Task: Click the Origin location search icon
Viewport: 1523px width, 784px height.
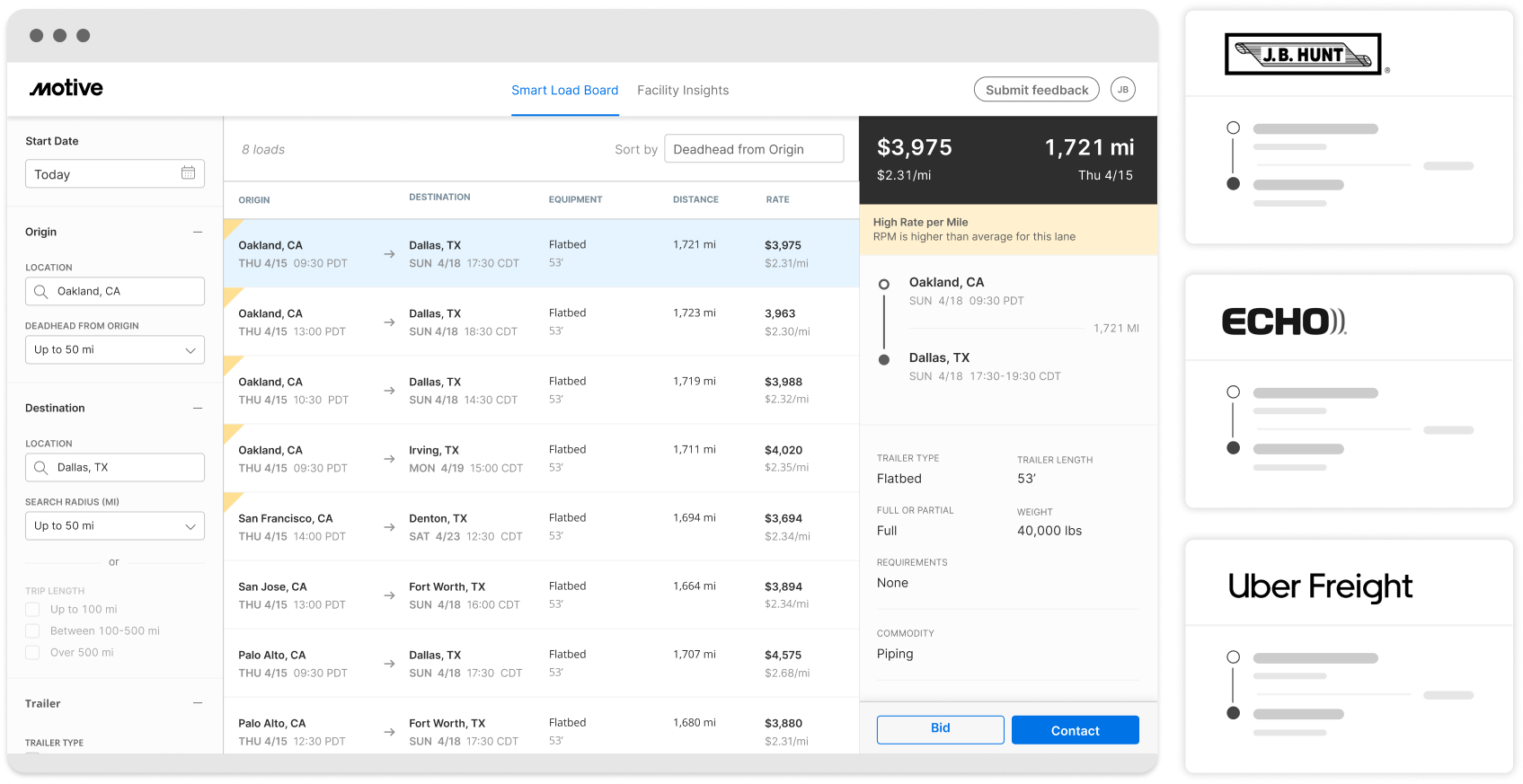Action: (x=40, y=291)
